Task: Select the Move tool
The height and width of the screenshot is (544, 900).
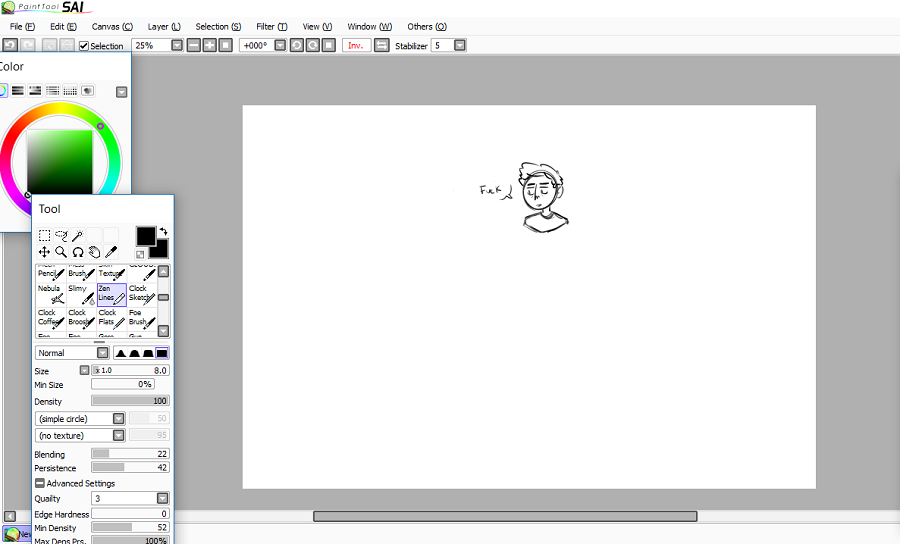Action: pos(45,252)
